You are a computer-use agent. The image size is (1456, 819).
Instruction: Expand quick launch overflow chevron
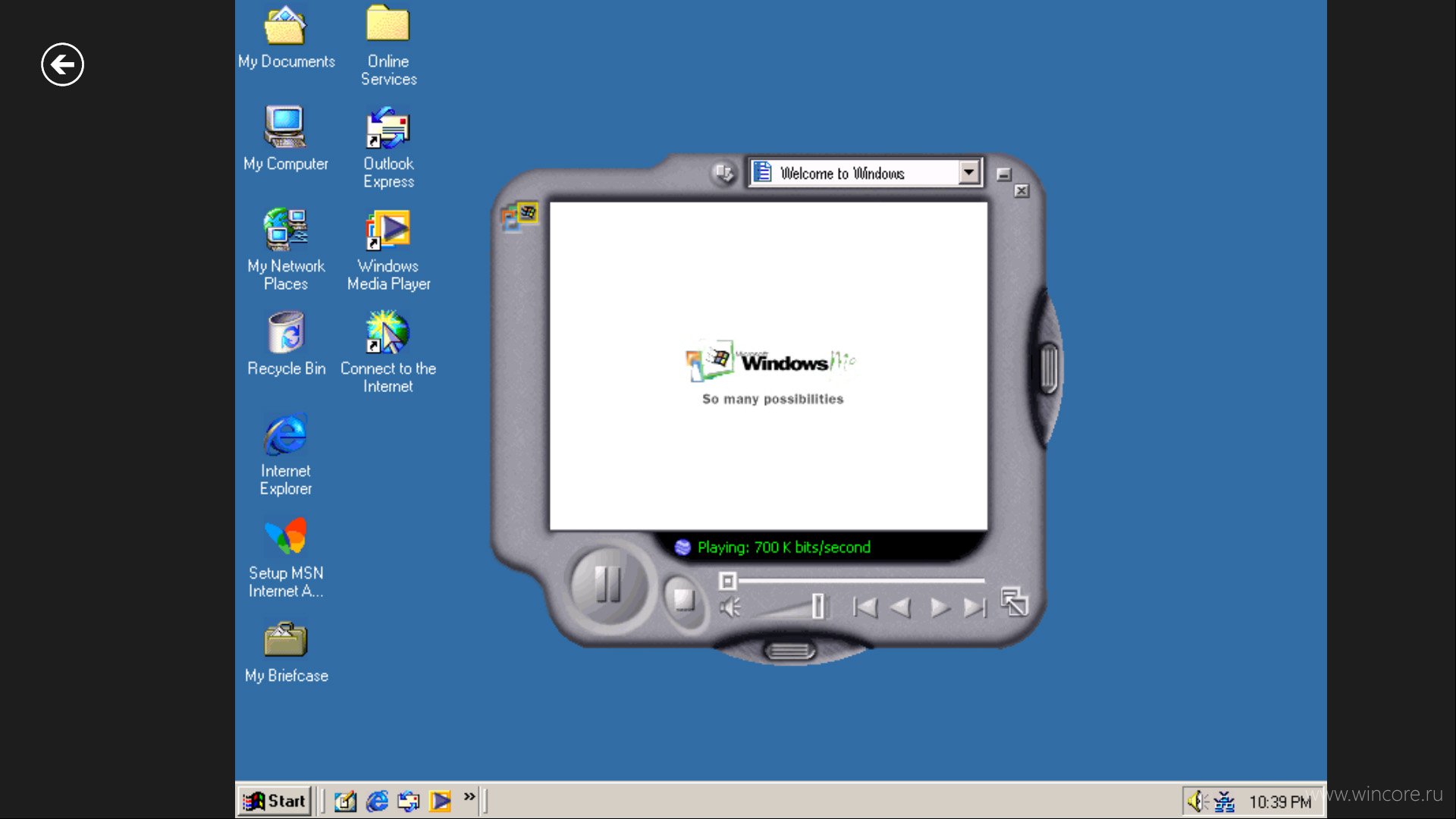tap(469, 796)
